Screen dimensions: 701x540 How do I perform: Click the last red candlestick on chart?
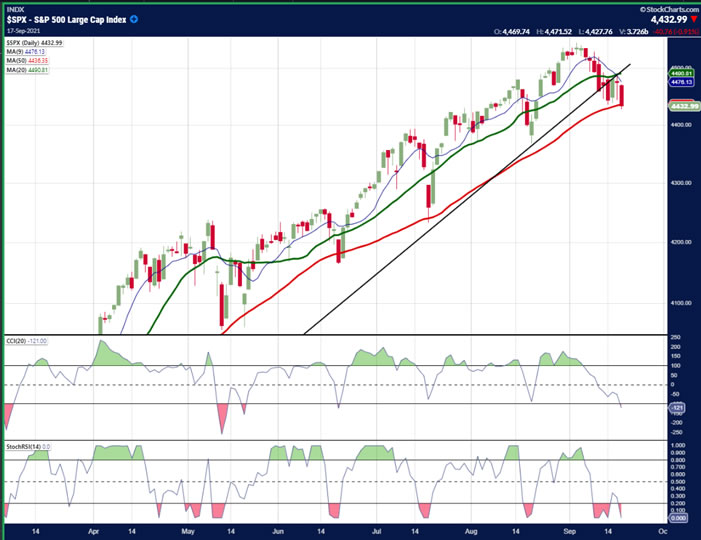coord(621,96)
